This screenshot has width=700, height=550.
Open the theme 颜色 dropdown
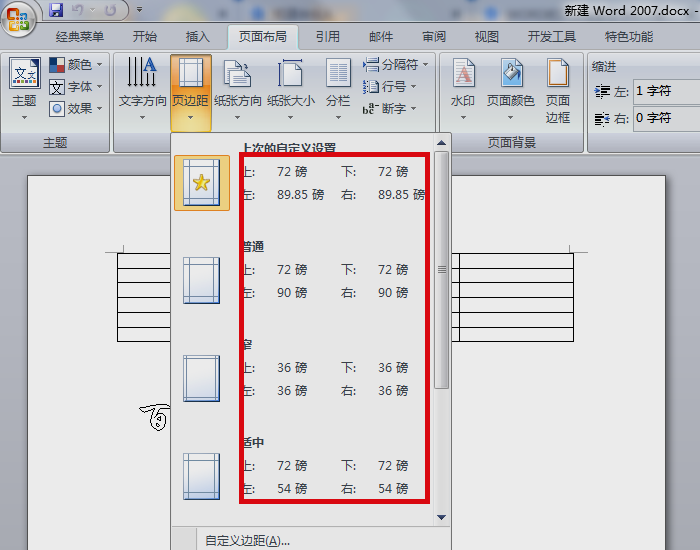(75, 65)
